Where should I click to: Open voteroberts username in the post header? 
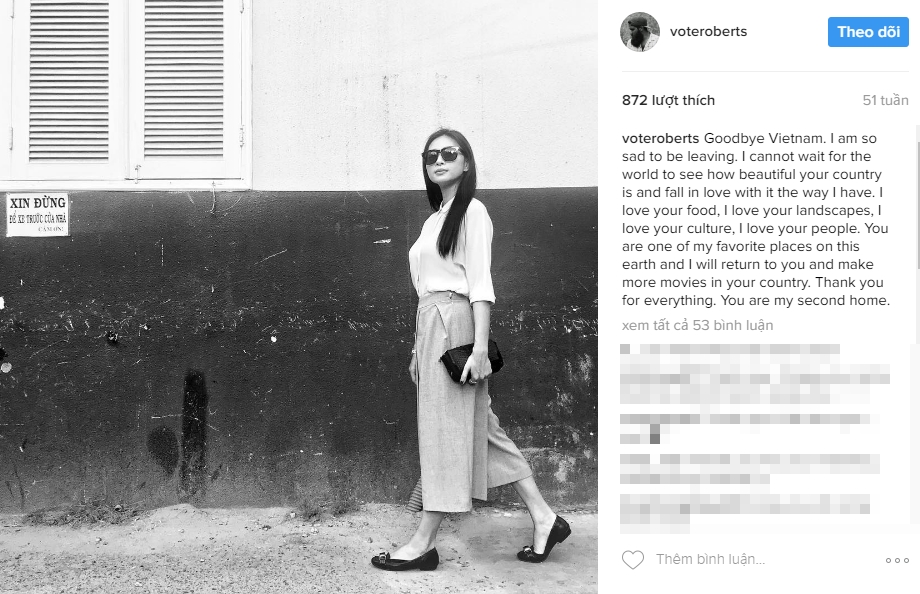click(x=708, y=32)
